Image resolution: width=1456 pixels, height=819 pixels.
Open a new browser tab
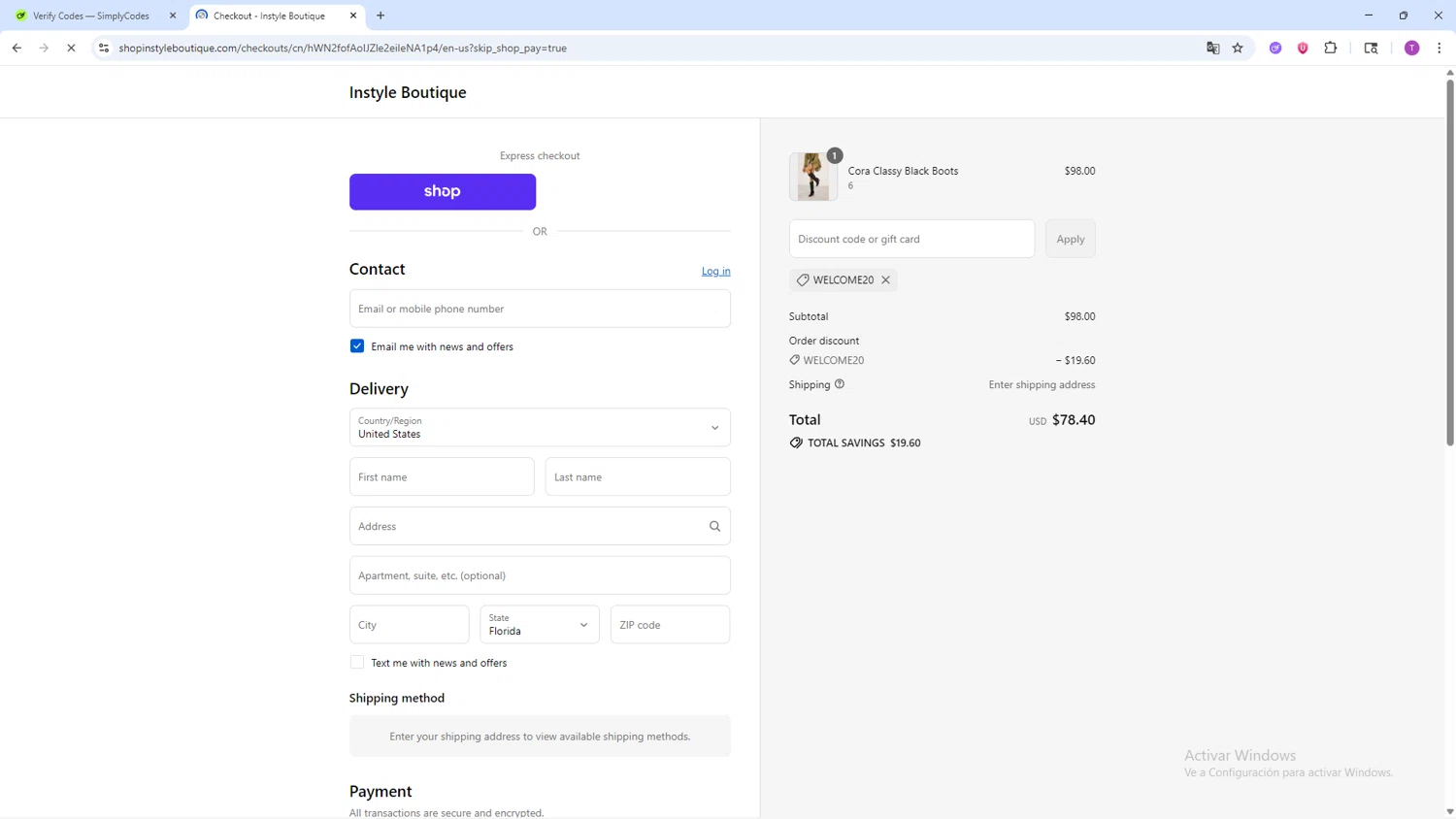(381, 16)
